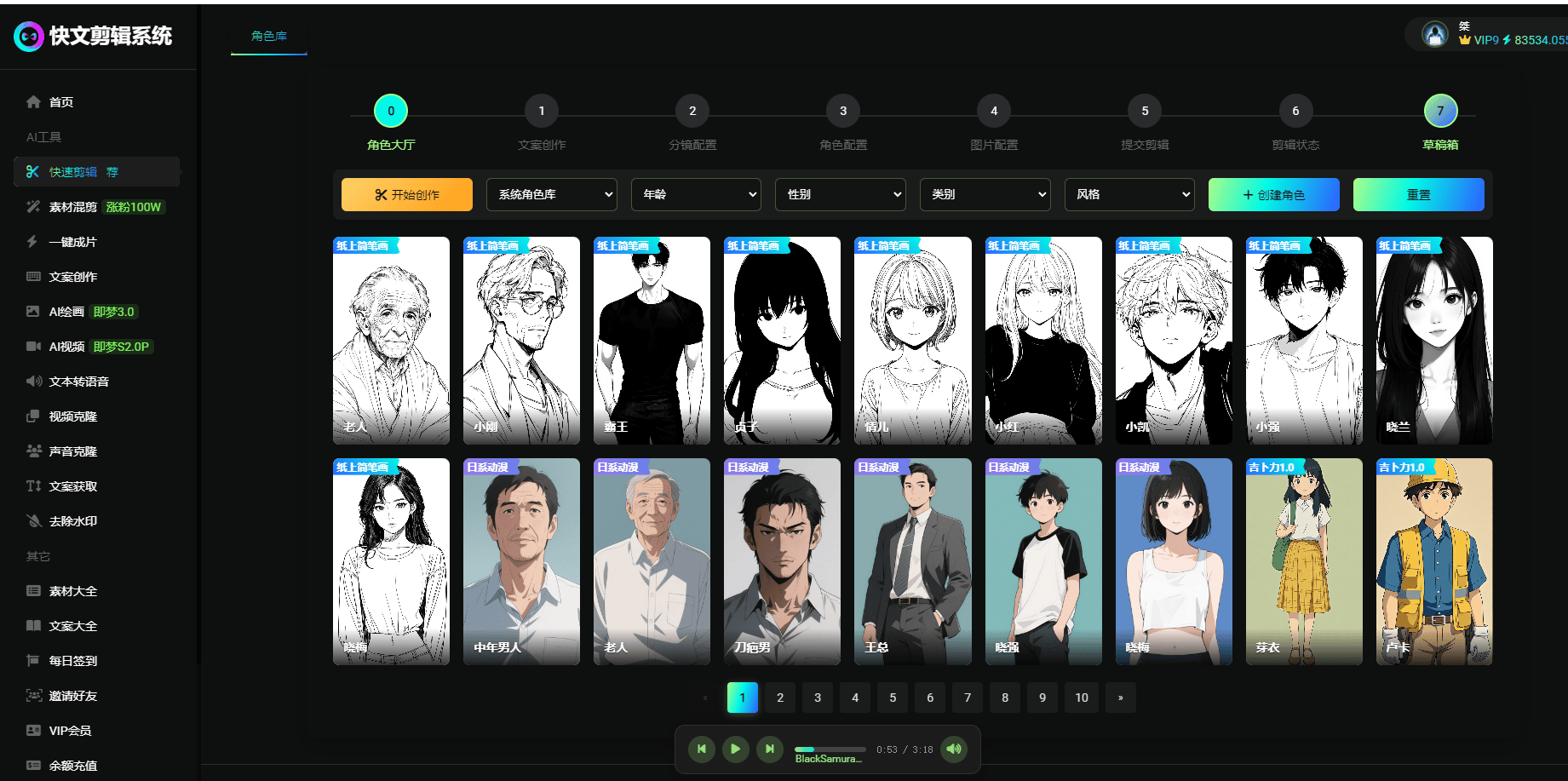Click the 去除水印 sidebar icon

33,521
